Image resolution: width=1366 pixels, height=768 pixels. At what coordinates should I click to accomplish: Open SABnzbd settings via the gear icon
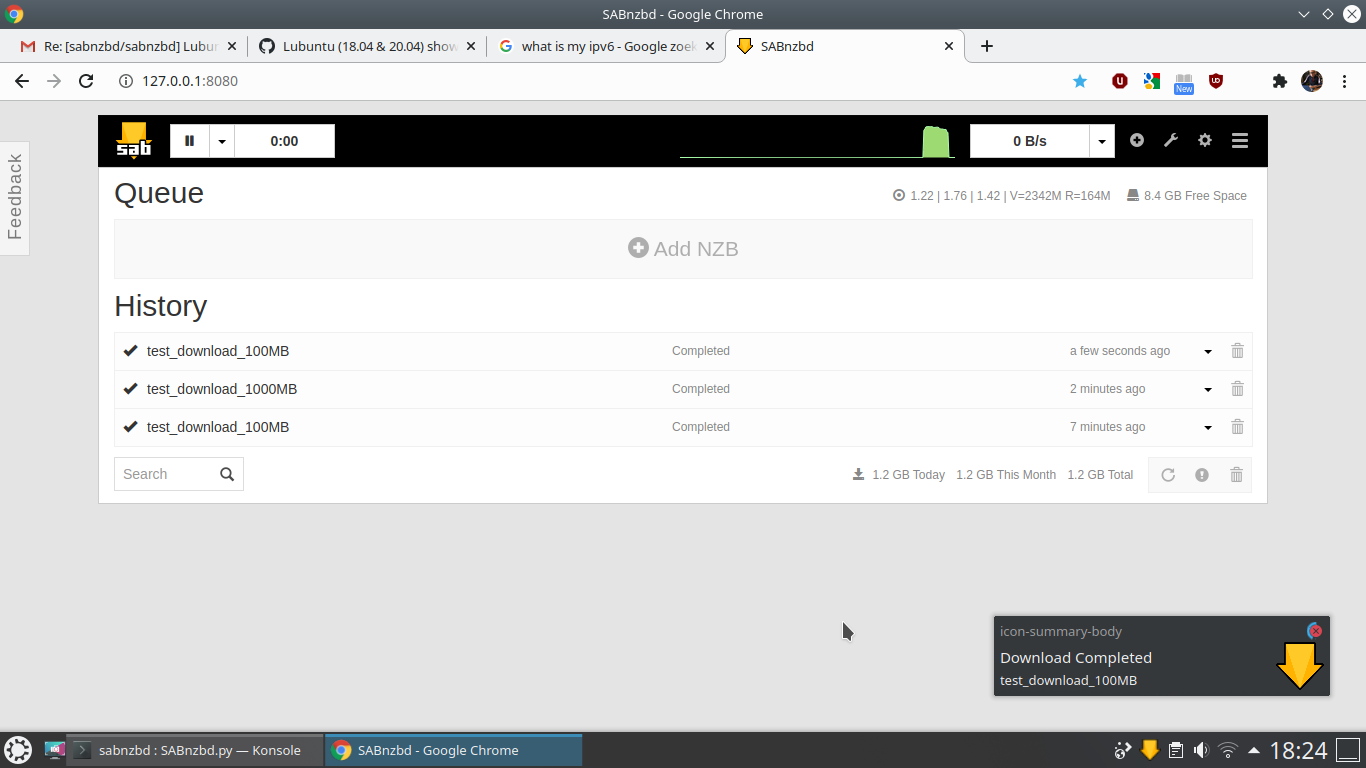point(1204,140)
